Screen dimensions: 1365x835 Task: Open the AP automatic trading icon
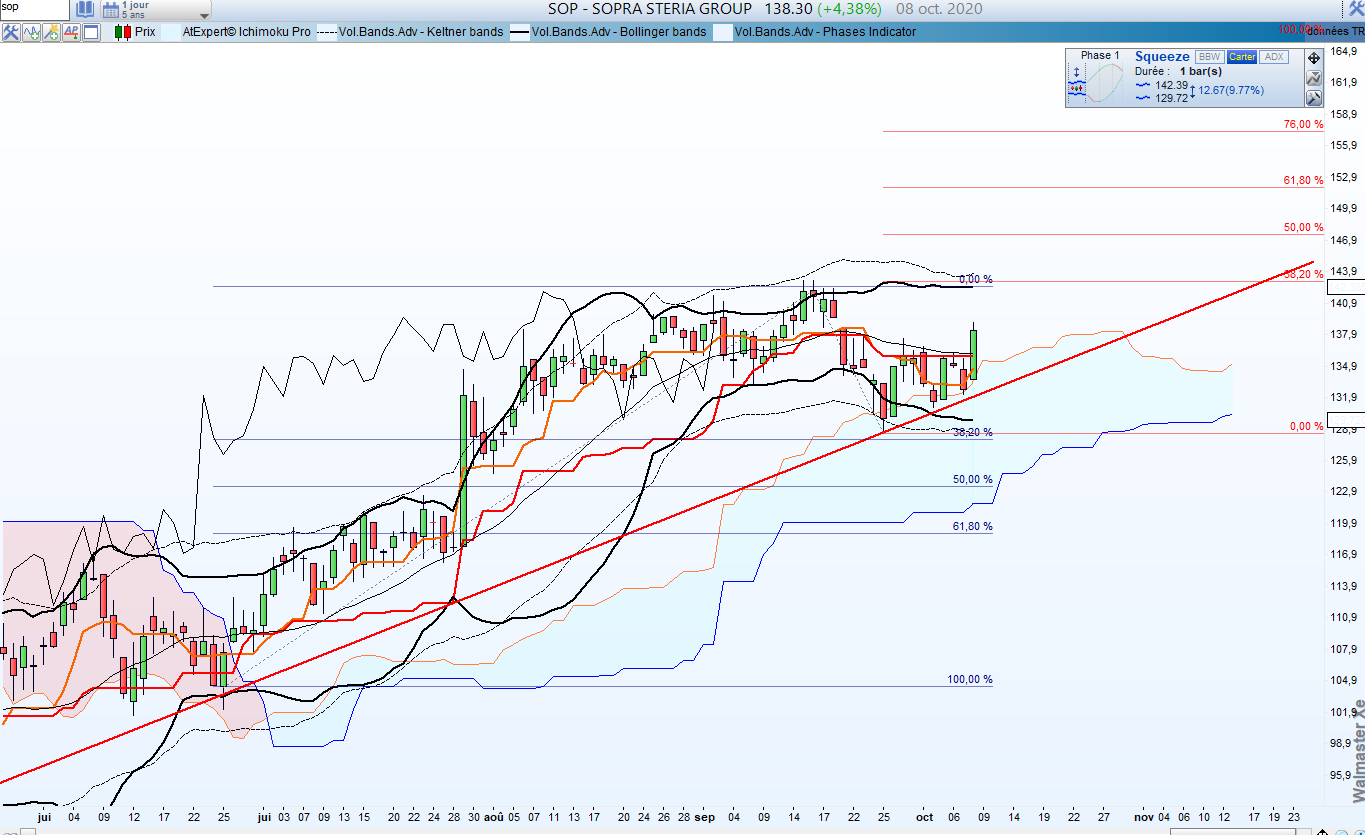coord(71,32)
